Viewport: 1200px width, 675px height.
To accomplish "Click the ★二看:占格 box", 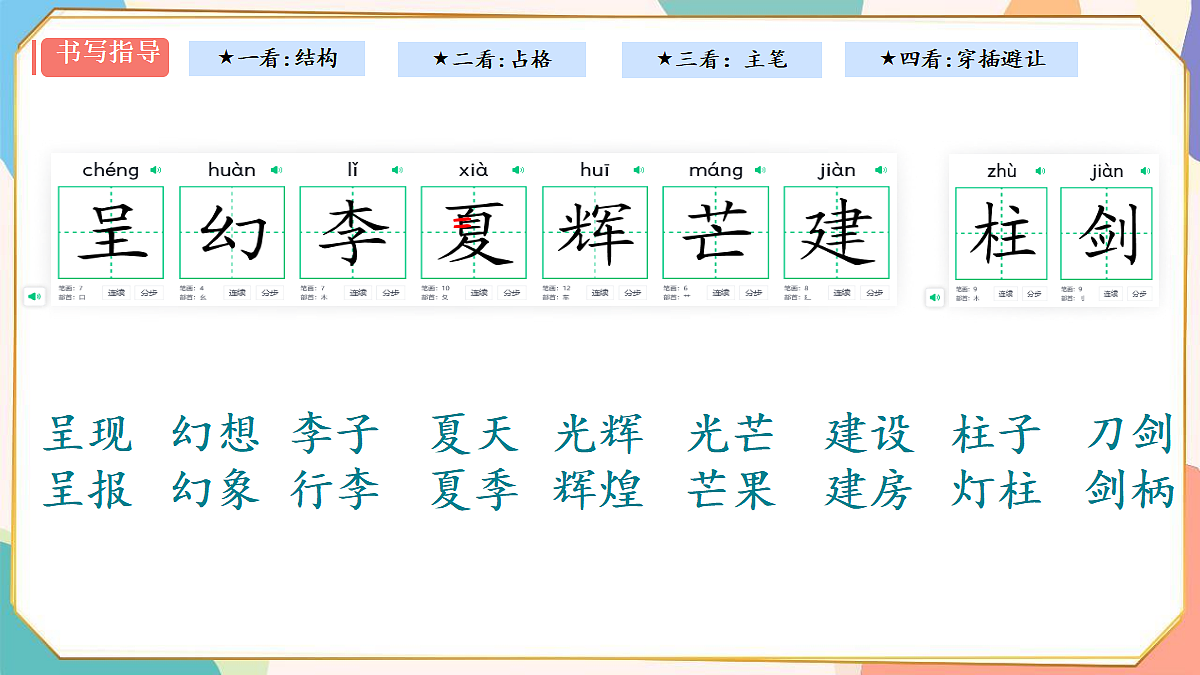I will (x=492, y=59).
